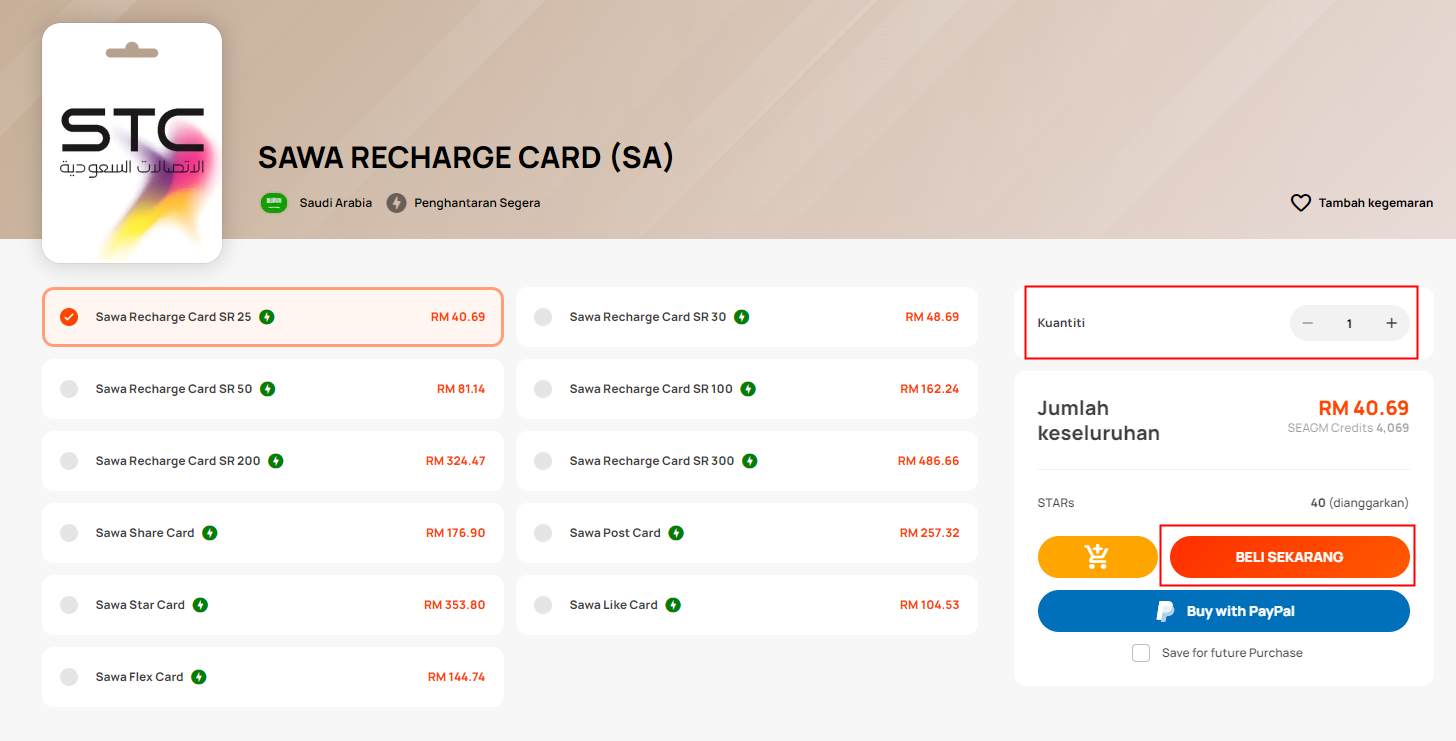Tick the Save for future Purchase checkbox
Viewport: 1456px width, 741px height.
coord(1141,653)
